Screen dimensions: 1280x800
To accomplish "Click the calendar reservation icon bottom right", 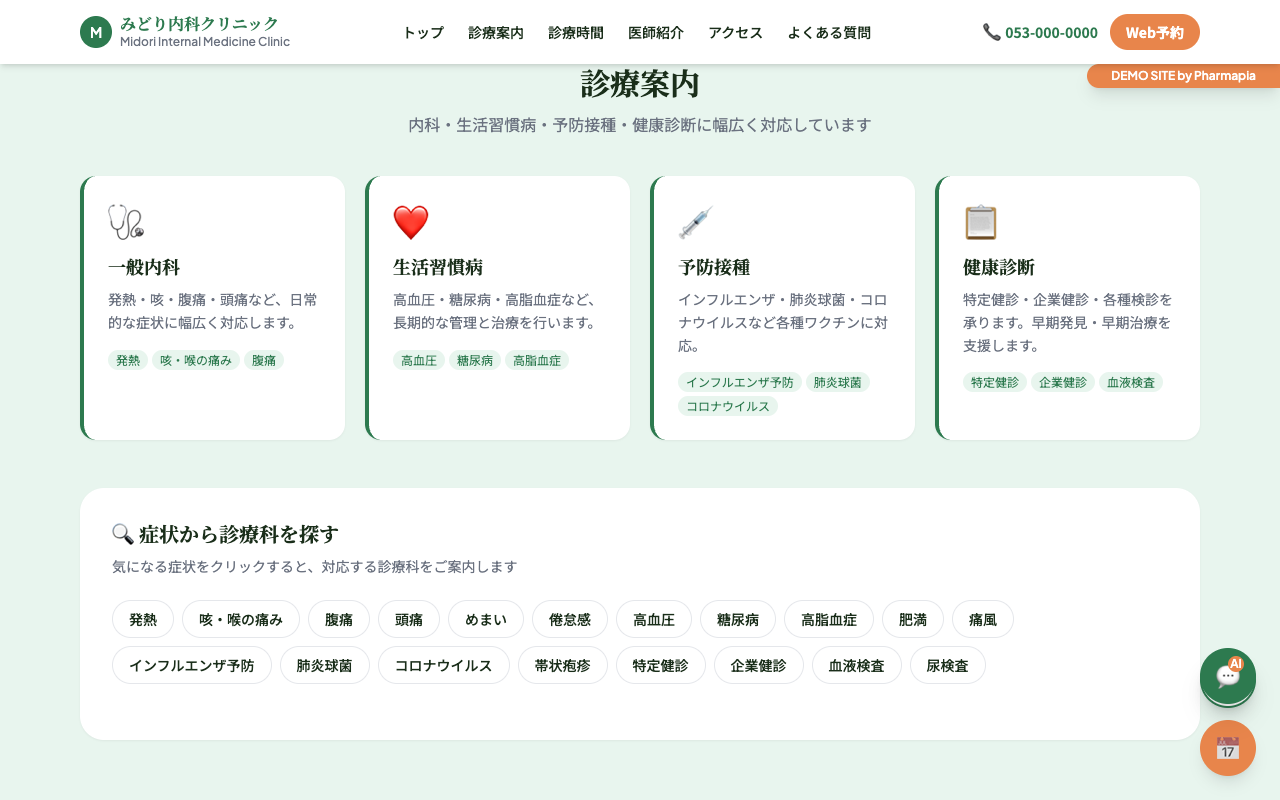I will pyautogui.click(x=1228, y=748).
